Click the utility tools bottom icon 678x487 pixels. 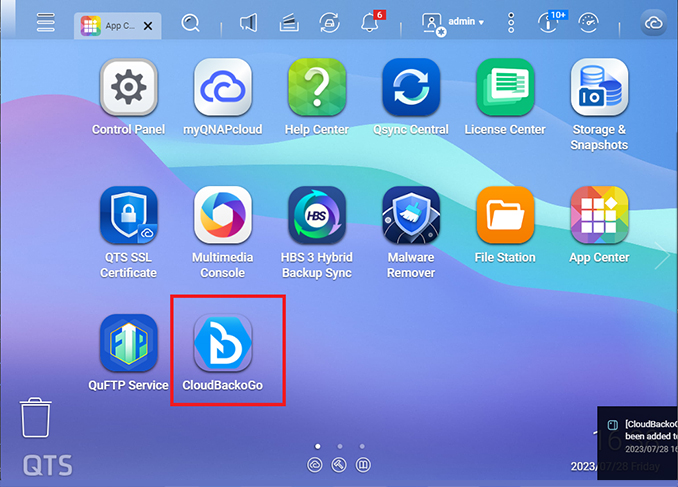339,465
